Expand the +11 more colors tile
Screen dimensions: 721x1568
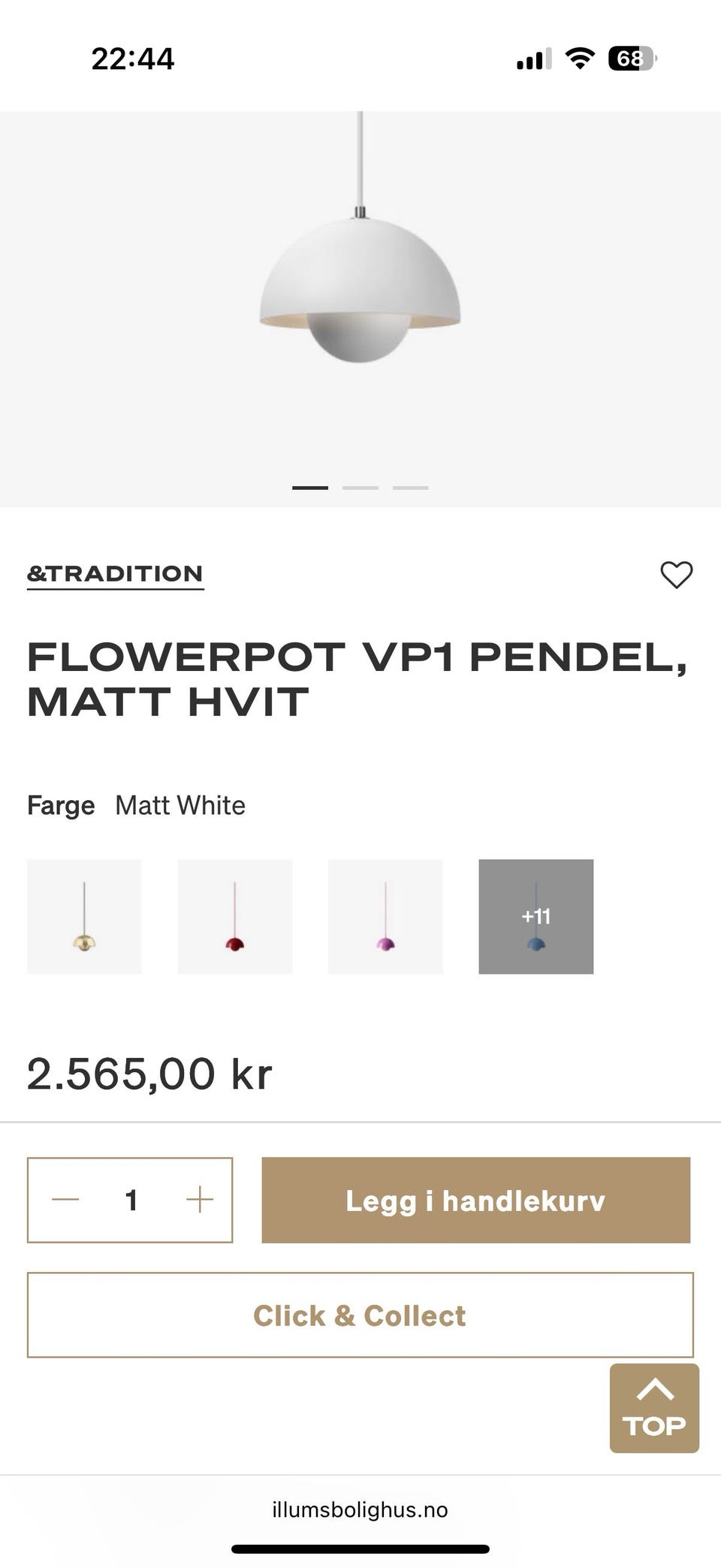point(535,917)
